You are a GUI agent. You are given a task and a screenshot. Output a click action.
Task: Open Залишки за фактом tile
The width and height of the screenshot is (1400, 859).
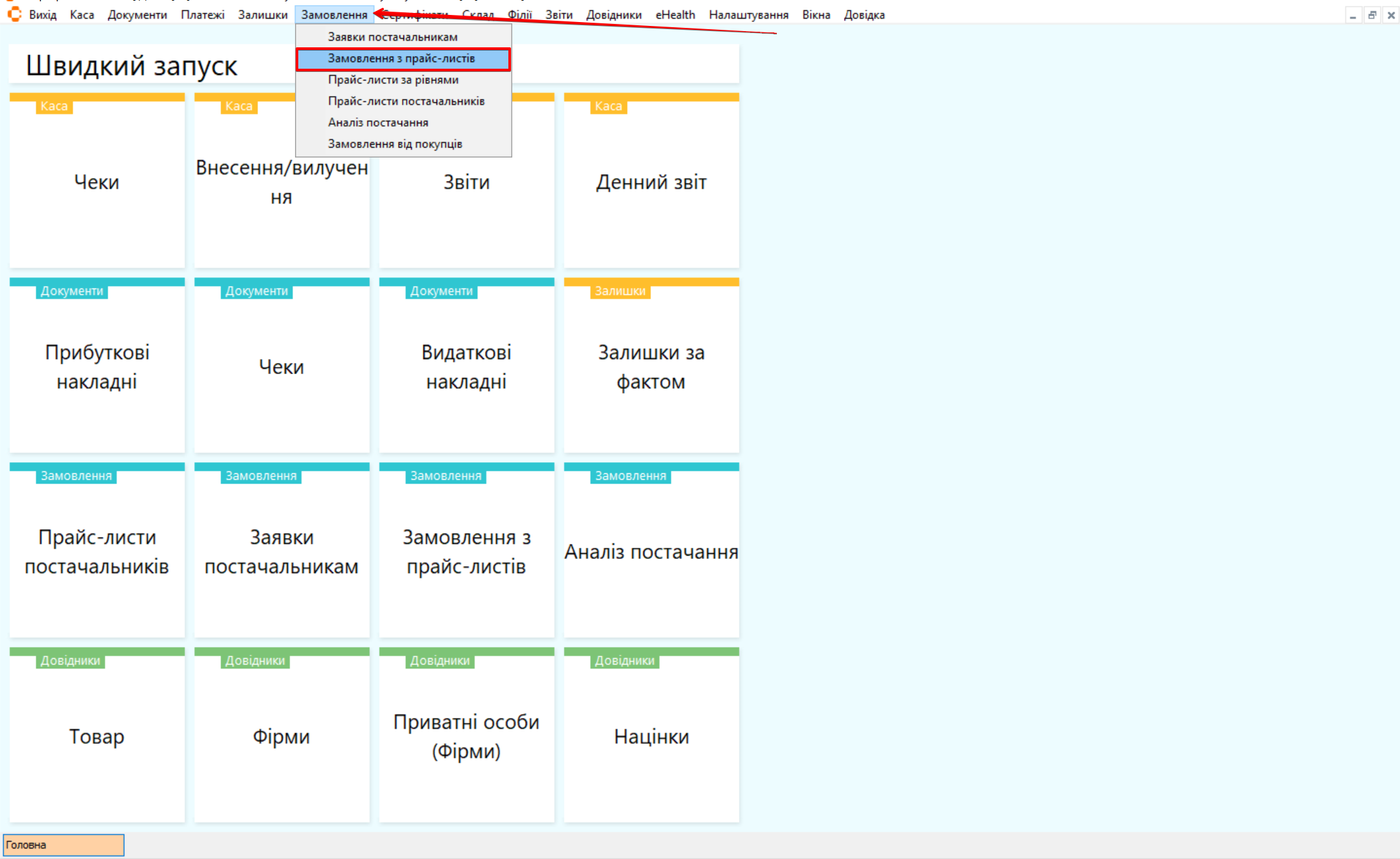[x=651, y=366]
